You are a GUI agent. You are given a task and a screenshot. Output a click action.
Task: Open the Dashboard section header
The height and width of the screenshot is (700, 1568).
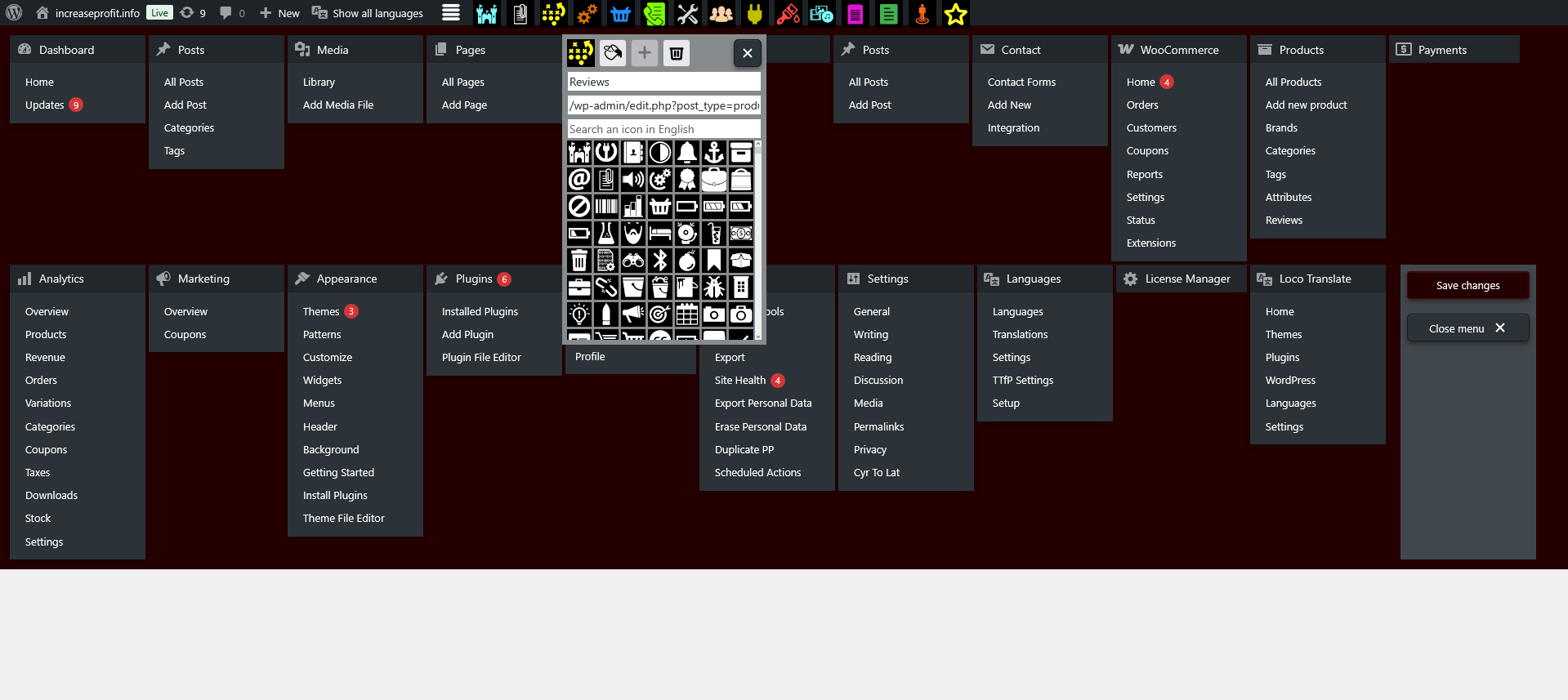tap(78, 49)
